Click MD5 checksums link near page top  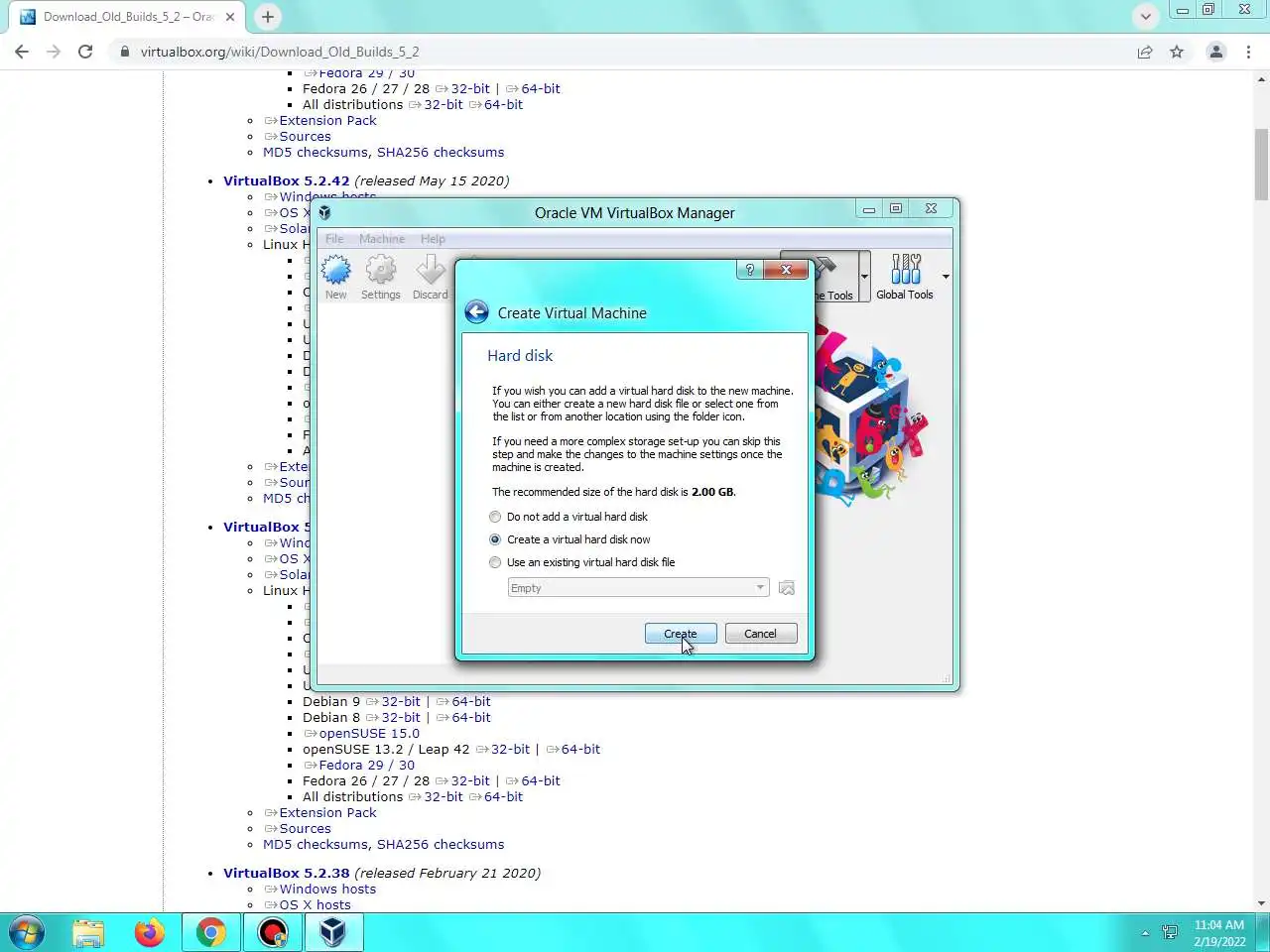click(316, 152)
